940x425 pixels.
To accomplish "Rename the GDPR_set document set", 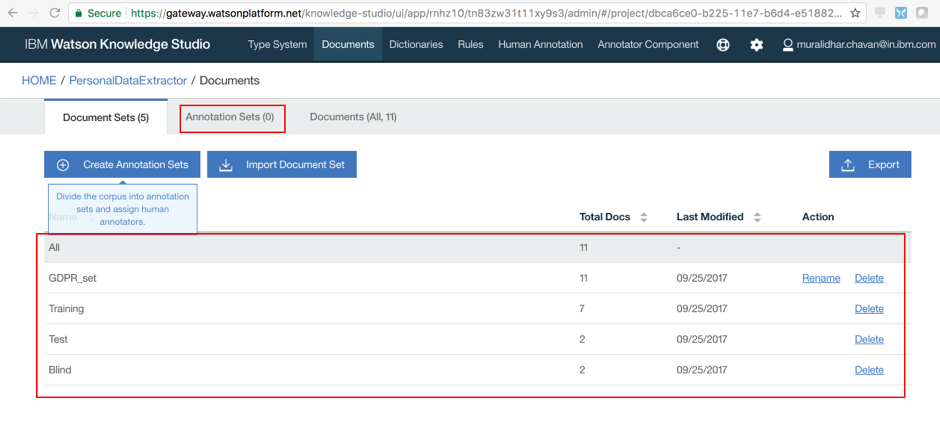I will [821, 278].
